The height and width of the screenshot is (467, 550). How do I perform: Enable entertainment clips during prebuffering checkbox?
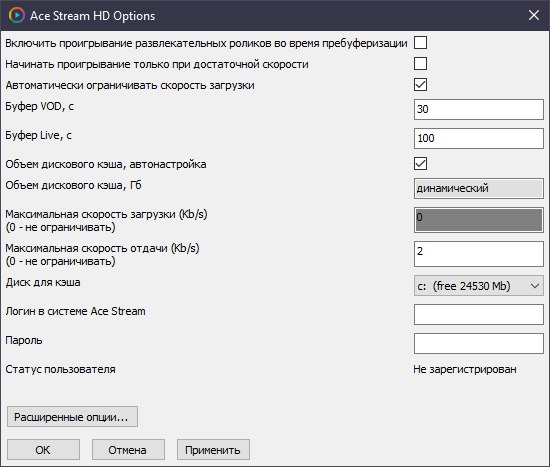420,43
